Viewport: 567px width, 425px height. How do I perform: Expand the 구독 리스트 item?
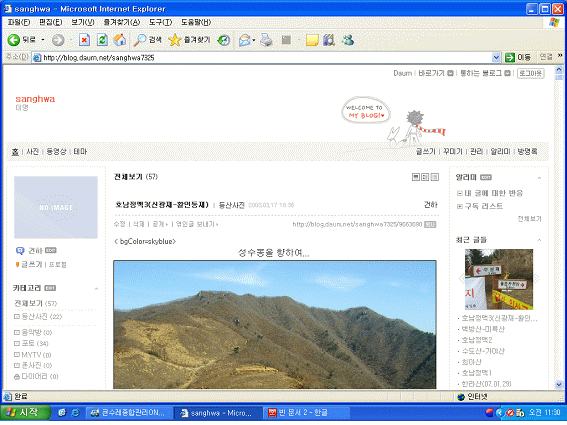pos(480,206)
